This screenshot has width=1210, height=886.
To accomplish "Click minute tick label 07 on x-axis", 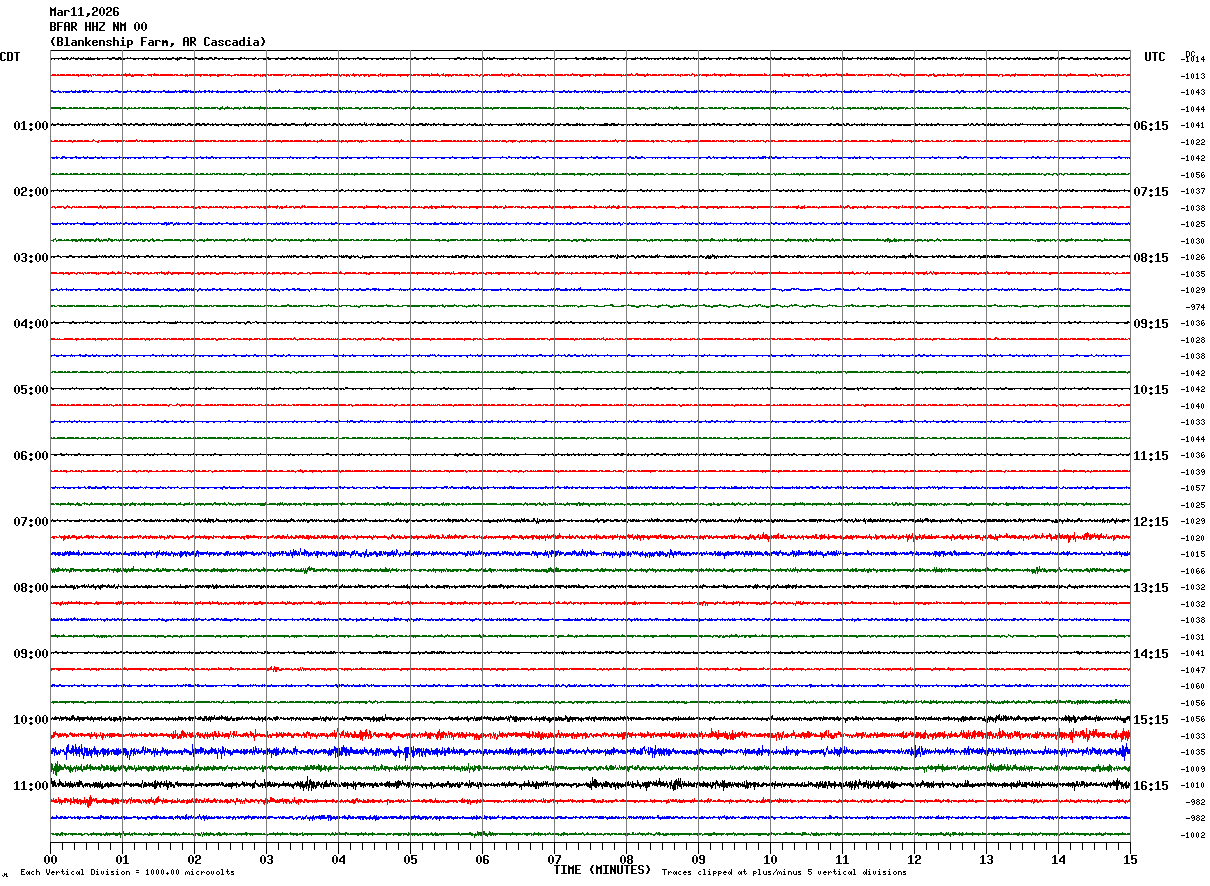I will 554,859.
